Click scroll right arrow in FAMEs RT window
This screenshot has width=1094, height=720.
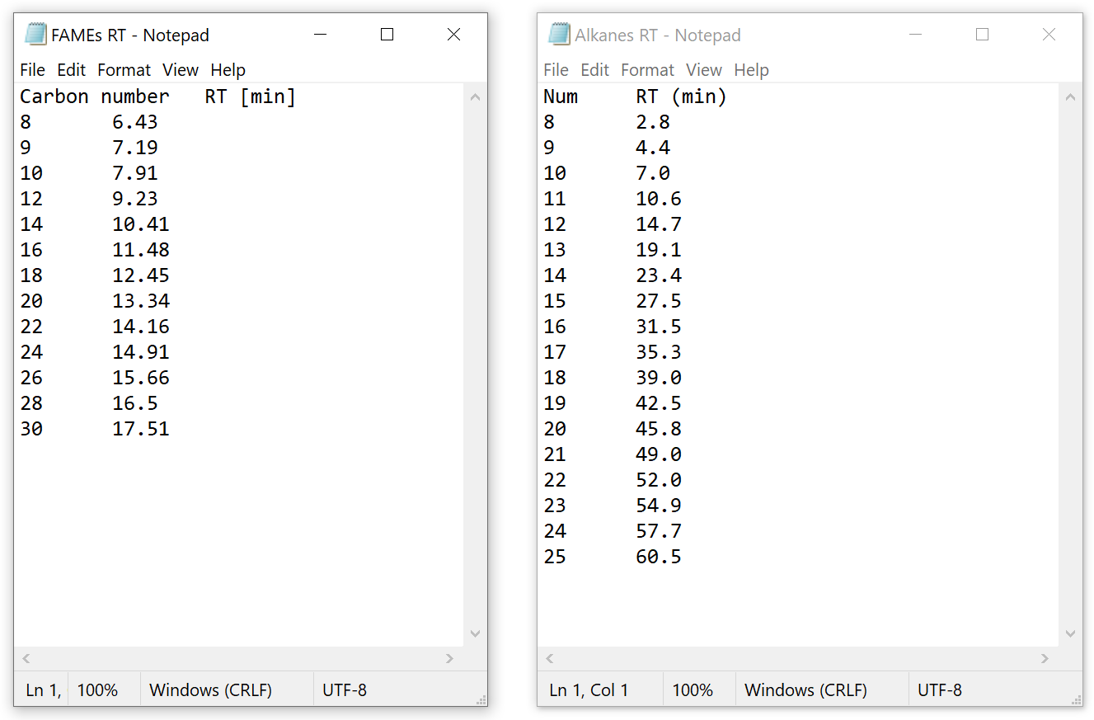(x=450, y=658)
